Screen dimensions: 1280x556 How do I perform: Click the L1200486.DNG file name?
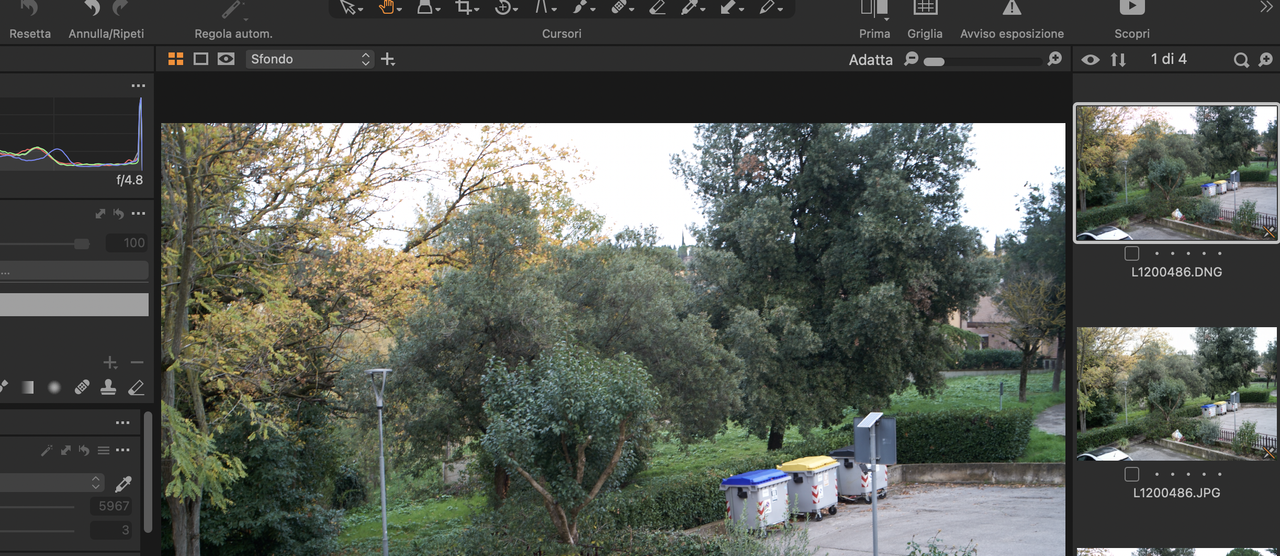point(1176,272)
